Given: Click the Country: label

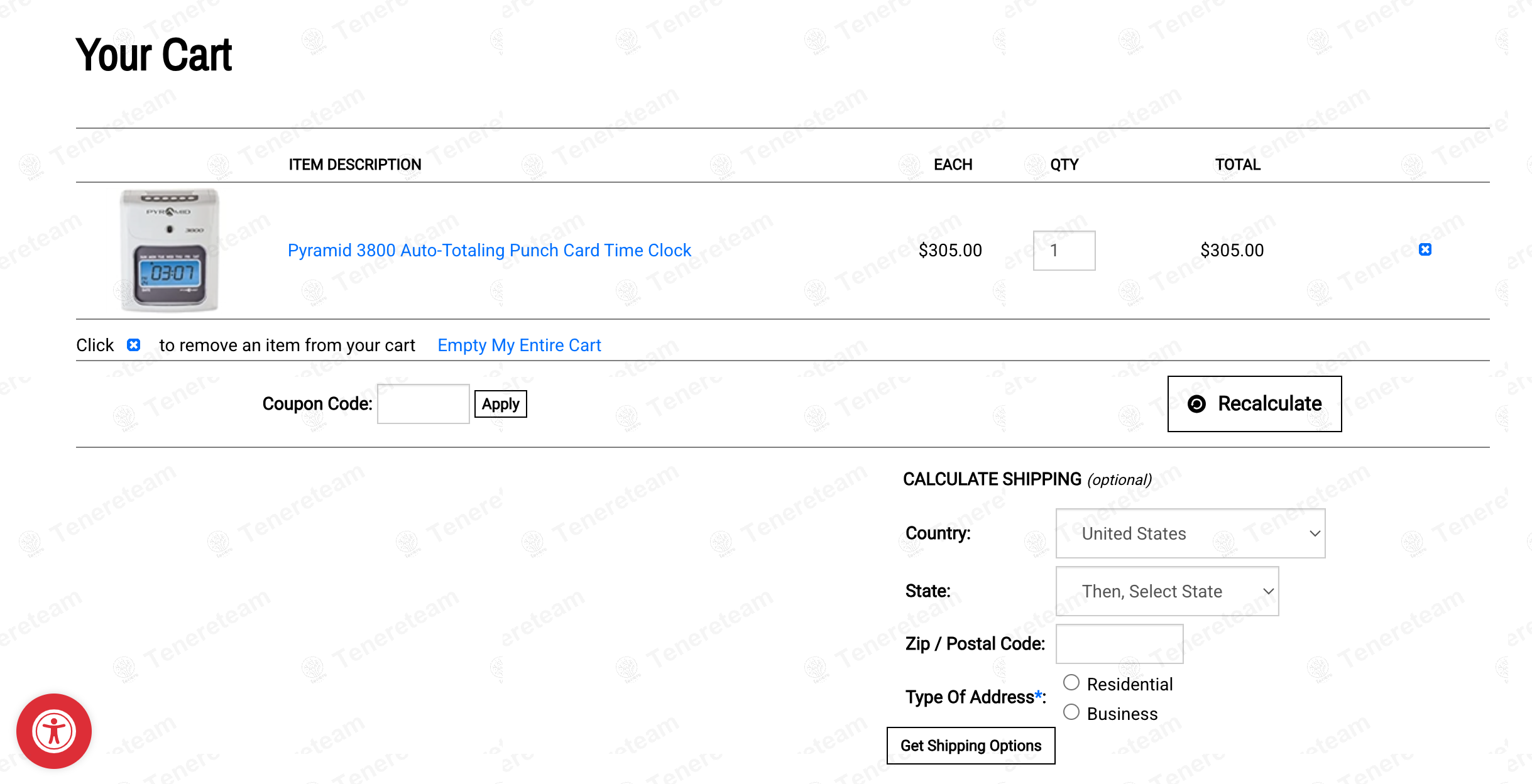Looking at the screenshot, I should pyautogui.click(x=938, y=533).
